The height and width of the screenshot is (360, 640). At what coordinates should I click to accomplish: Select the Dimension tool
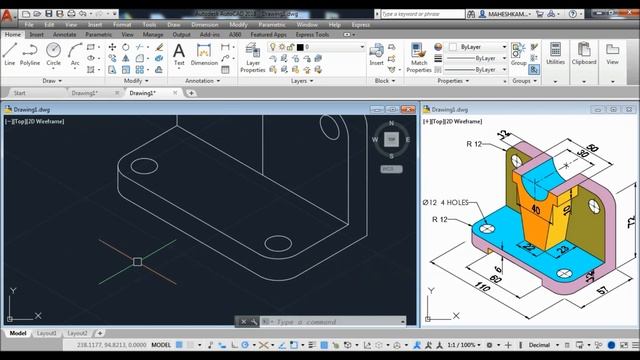(x=204, y=55)
